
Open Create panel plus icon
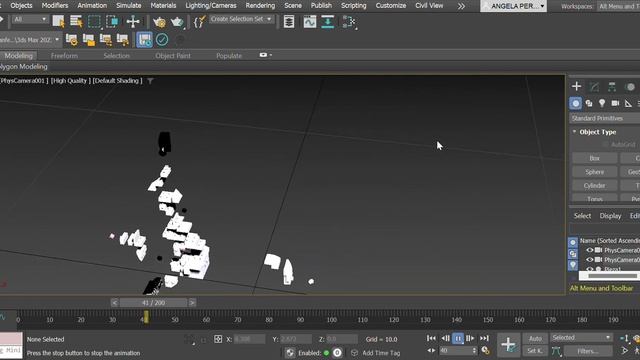click(x=576, y=86)
